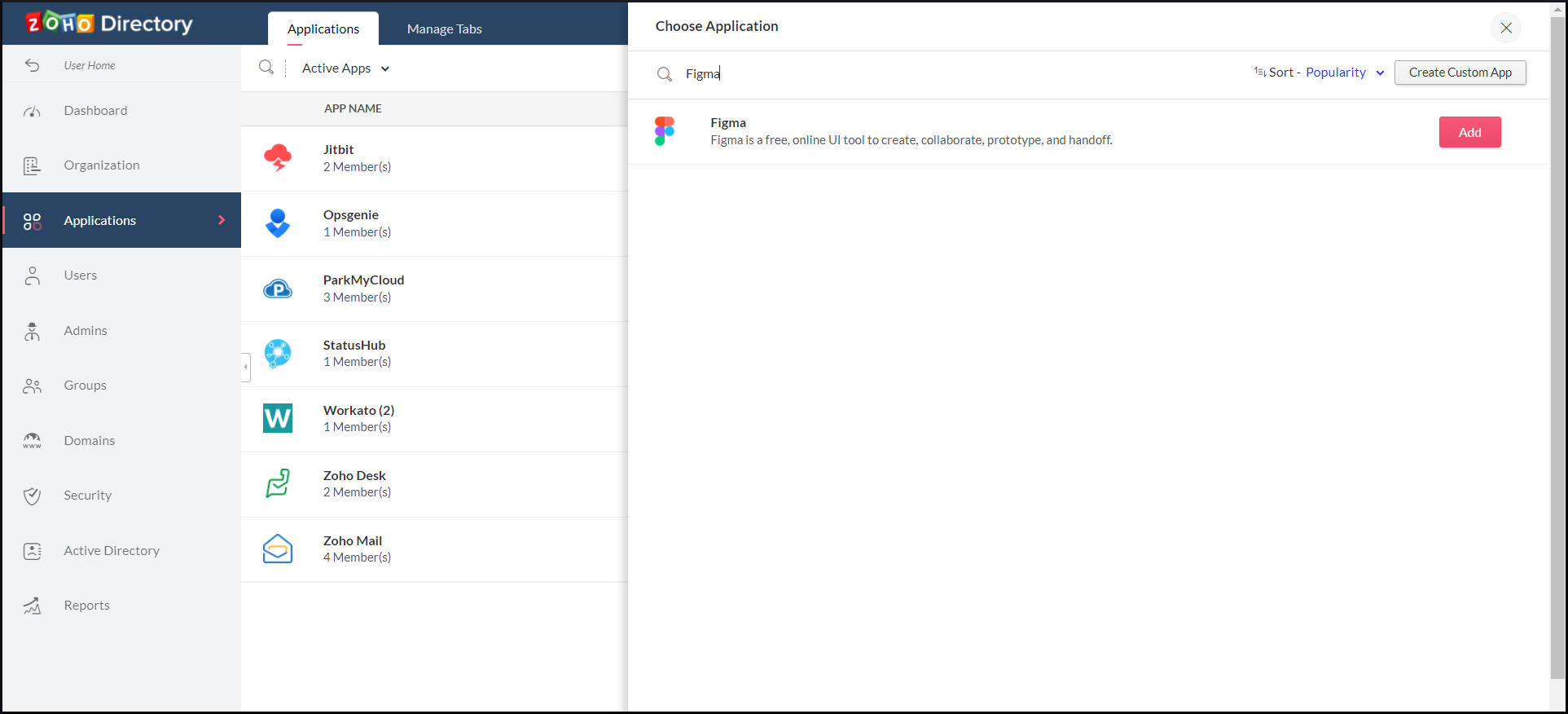
Task: Click the Reports chart icon
Action: [x=32, y=606]
